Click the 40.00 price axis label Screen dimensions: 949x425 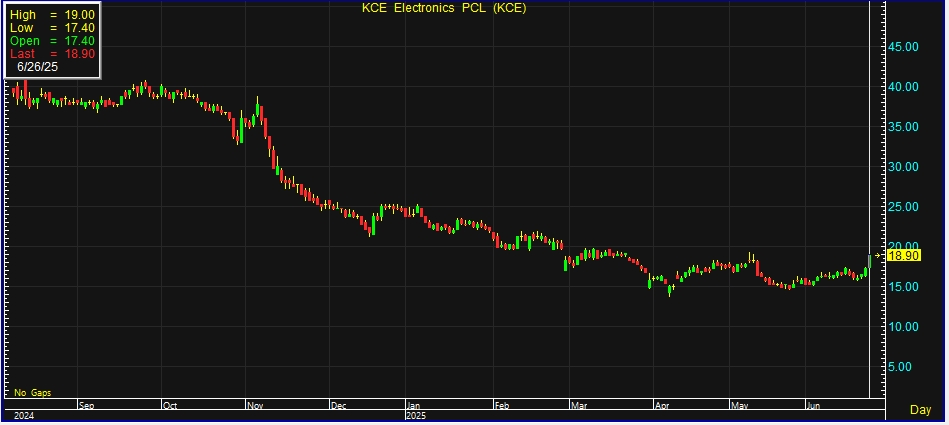[x=905, y=87]
